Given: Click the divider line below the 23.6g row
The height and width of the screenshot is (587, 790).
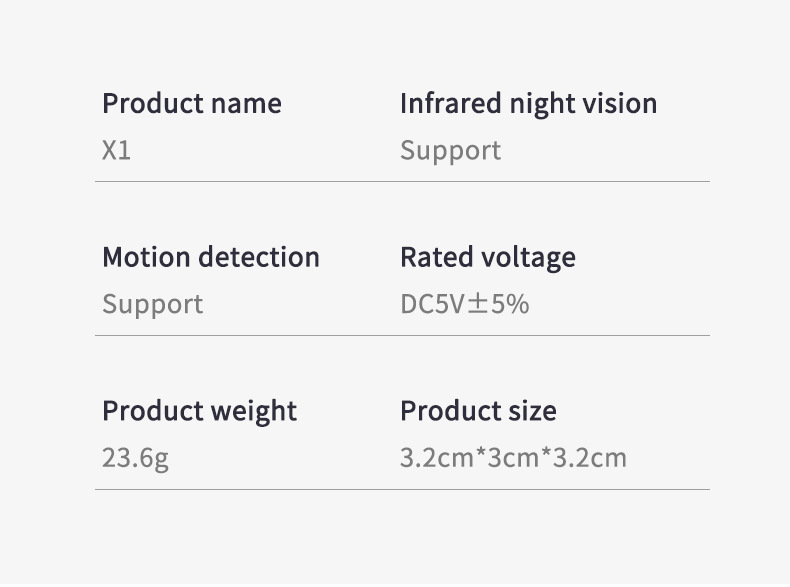Looking at the screenshot, I should tap(402, 489).
